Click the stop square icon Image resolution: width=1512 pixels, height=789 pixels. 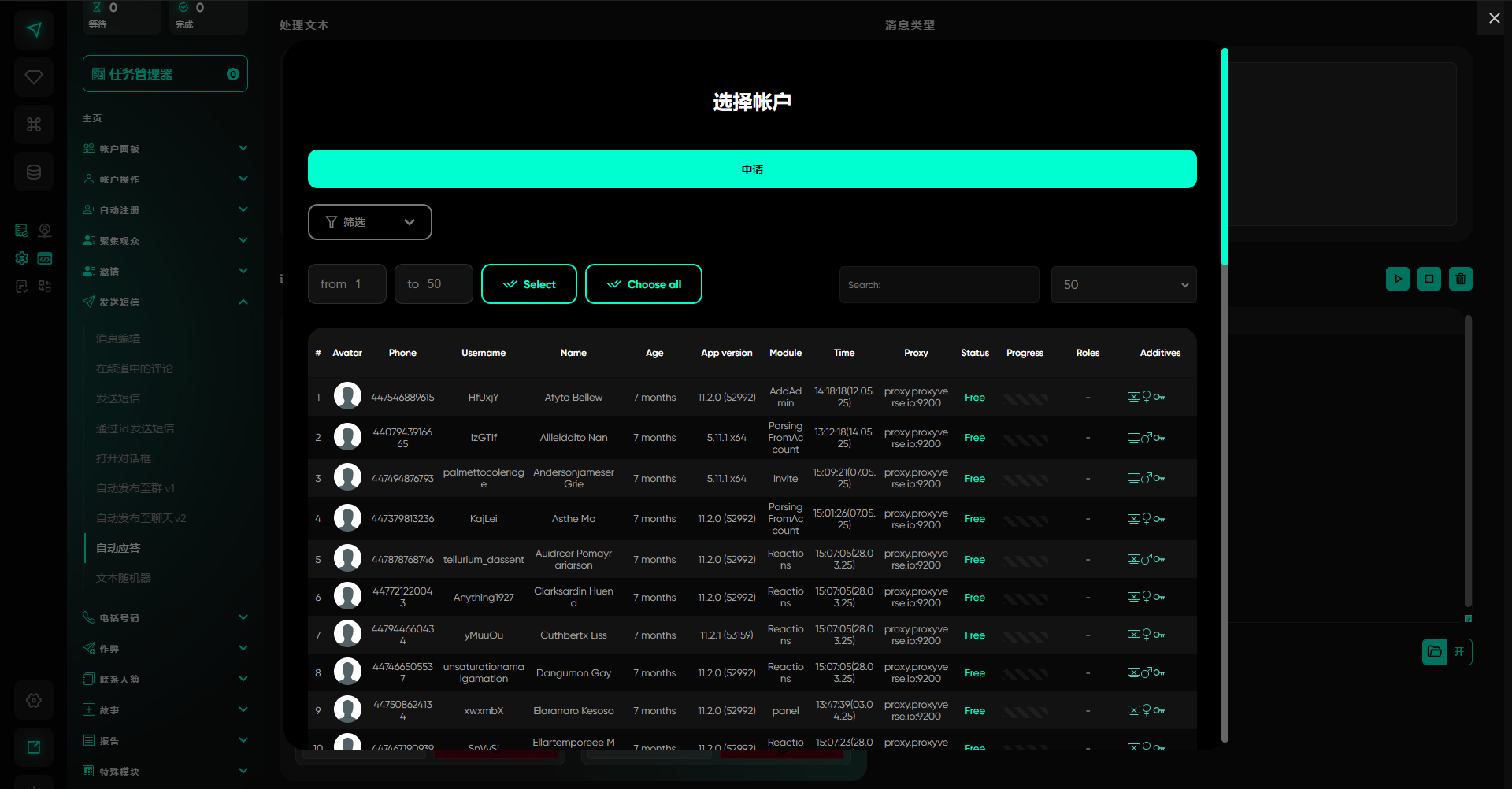point(1429,279)
